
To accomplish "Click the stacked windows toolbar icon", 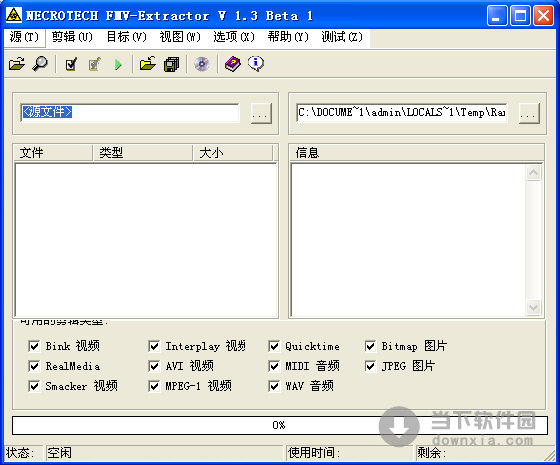I will click(x=171, y=64).
